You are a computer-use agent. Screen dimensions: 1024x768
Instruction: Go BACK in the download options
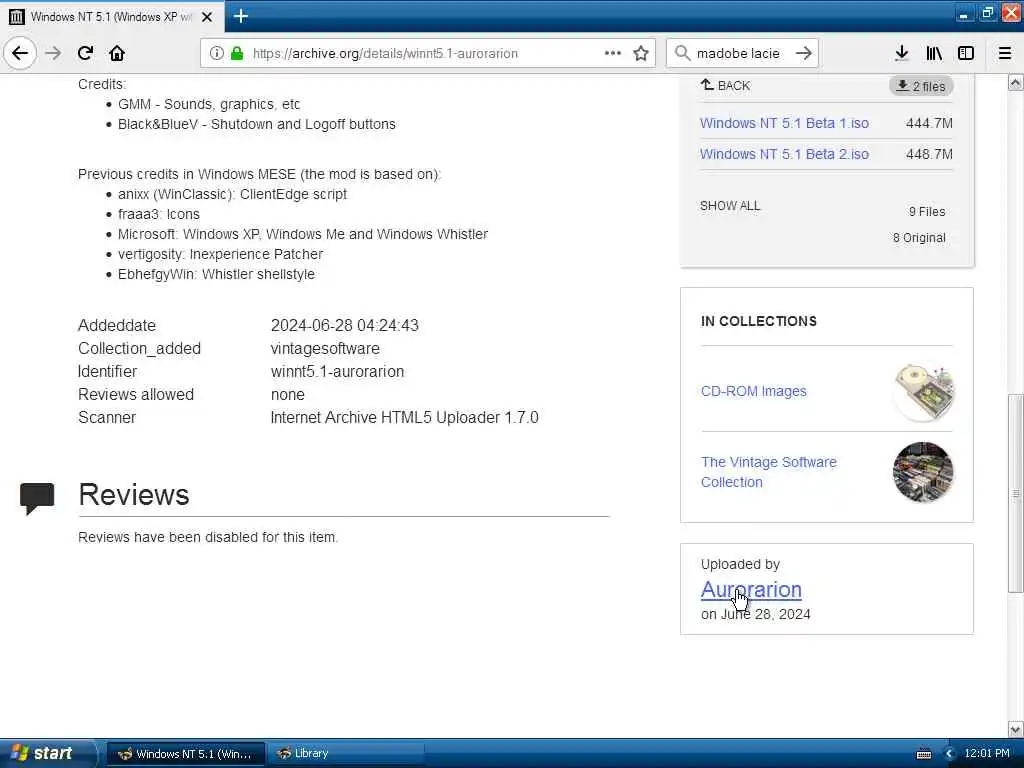[x=726, y=86]
